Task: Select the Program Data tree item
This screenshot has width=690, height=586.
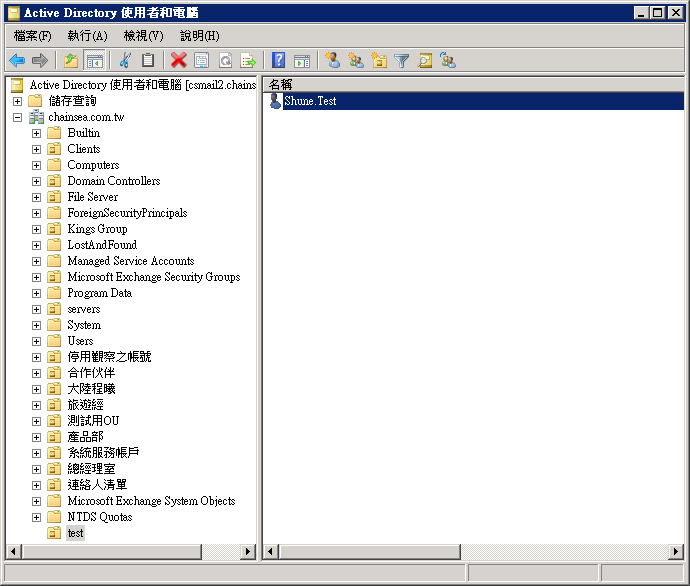Action: pyautogui.click(x=99, y=293)
